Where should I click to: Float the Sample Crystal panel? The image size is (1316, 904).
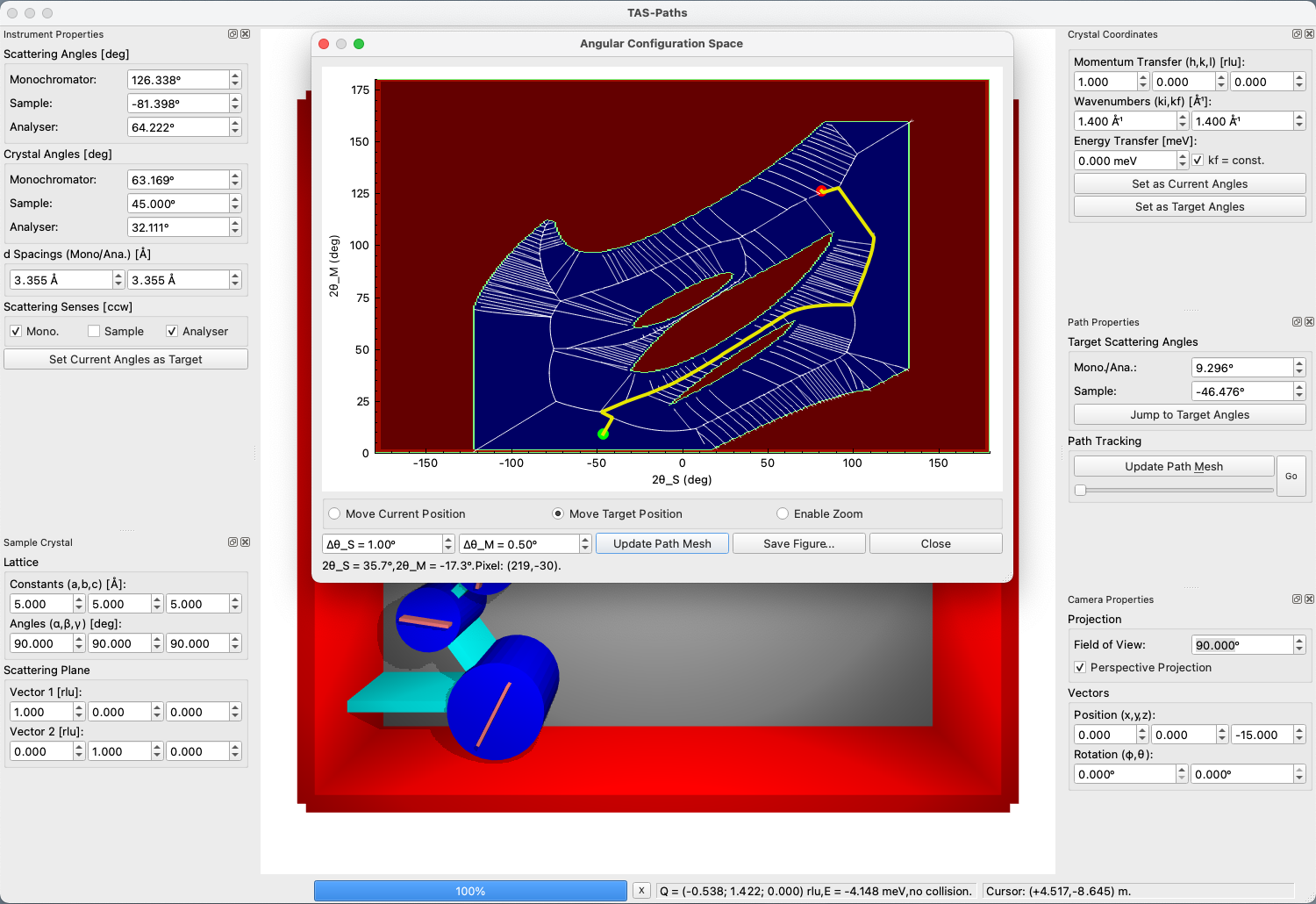click(232, 542)
